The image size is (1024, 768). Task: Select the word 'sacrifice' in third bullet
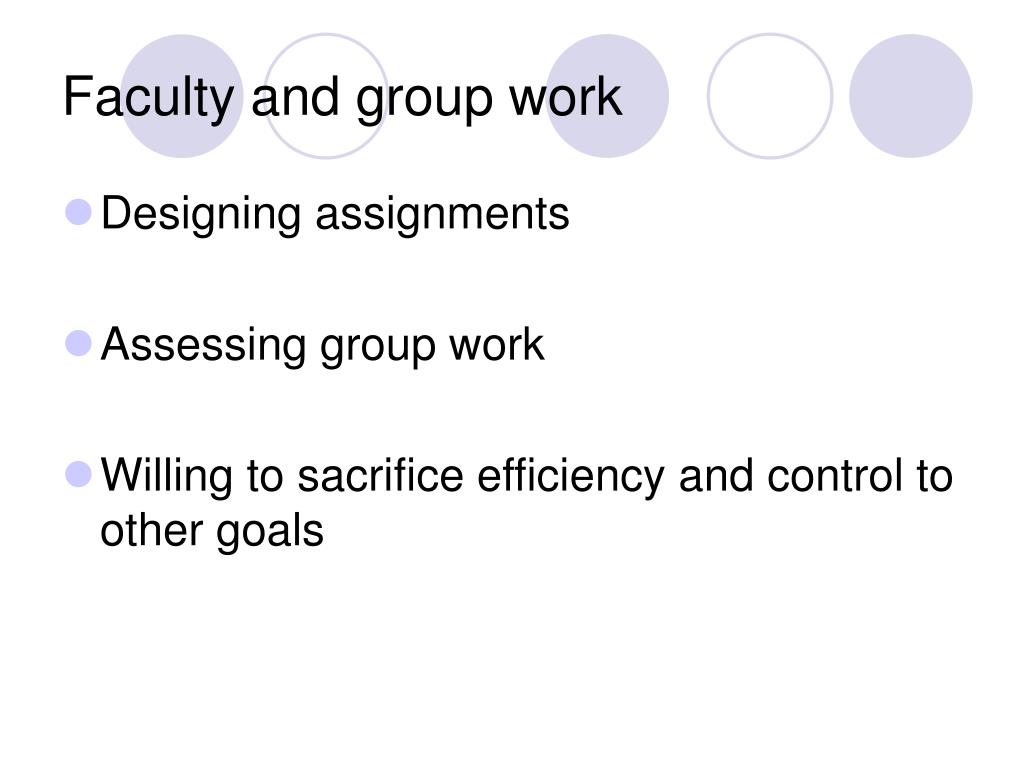coord(380,475)
